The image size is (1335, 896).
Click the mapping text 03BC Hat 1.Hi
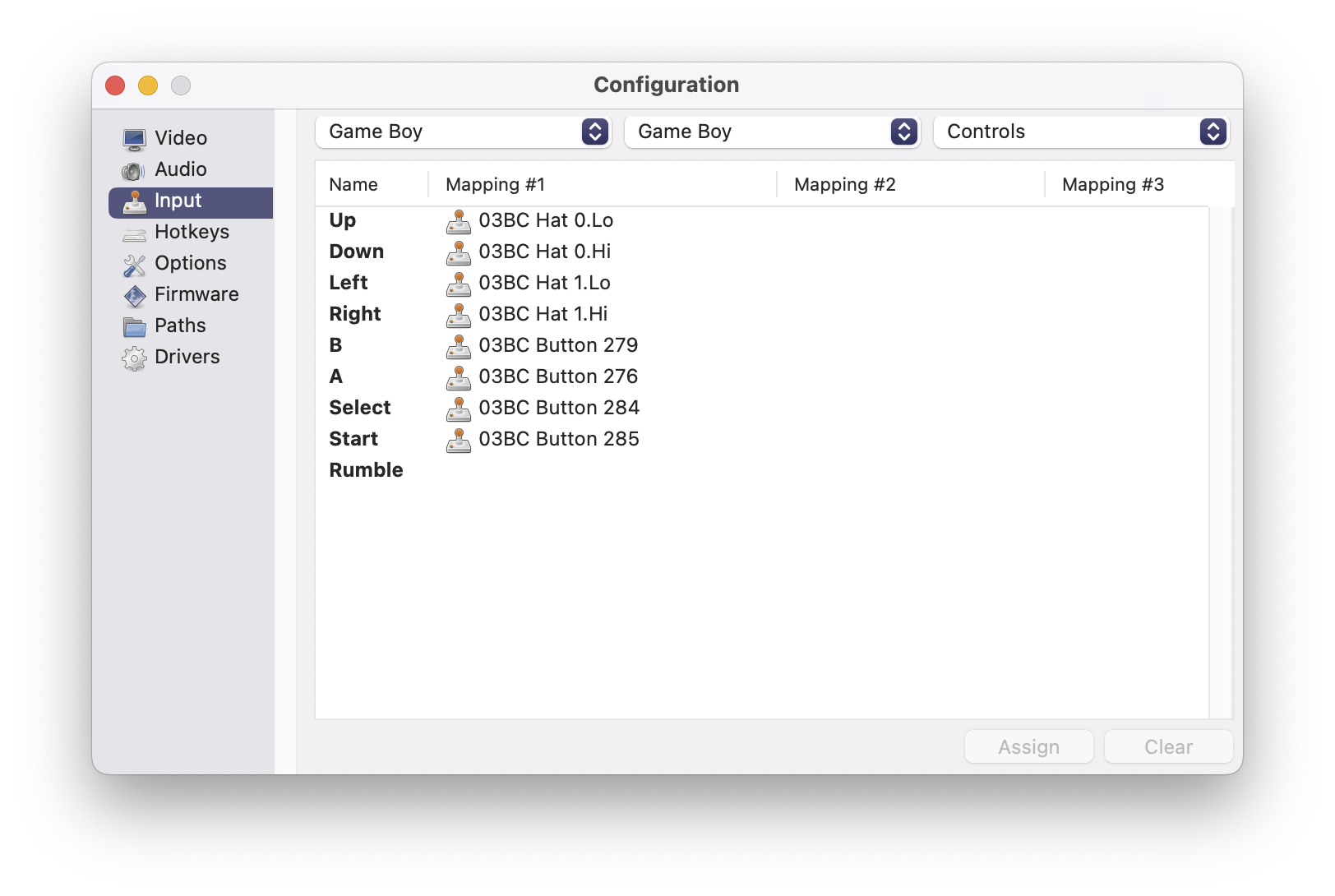pos(543,314)
